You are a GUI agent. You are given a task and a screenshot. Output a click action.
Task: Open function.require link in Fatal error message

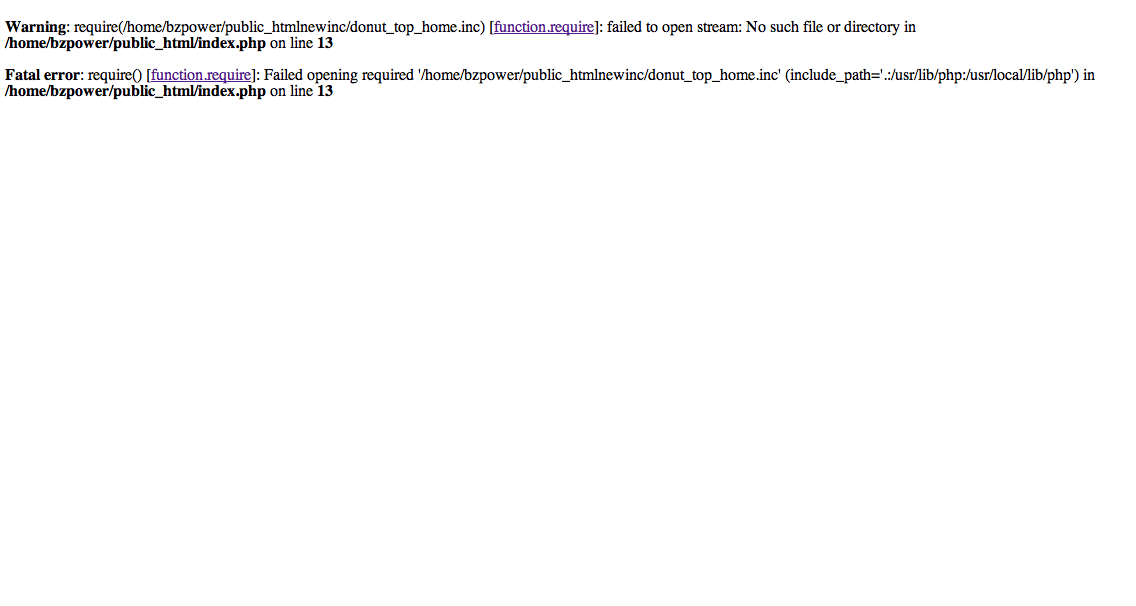point(201,75)
